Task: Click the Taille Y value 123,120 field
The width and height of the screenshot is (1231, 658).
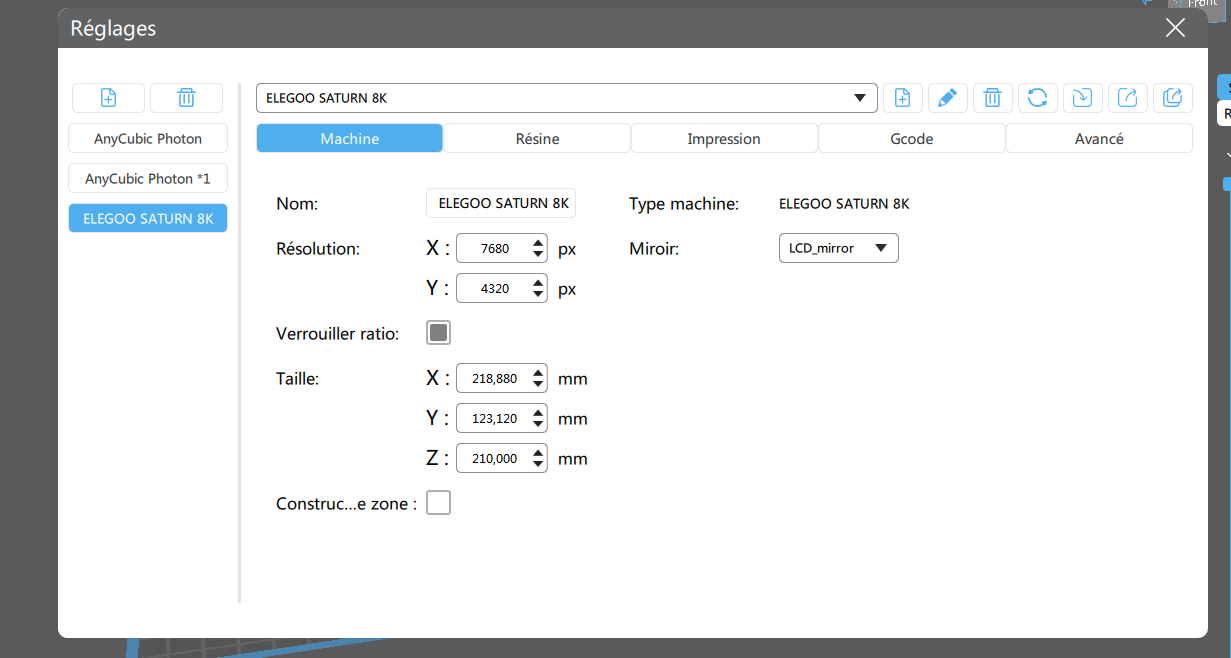Action: (494, 419)
